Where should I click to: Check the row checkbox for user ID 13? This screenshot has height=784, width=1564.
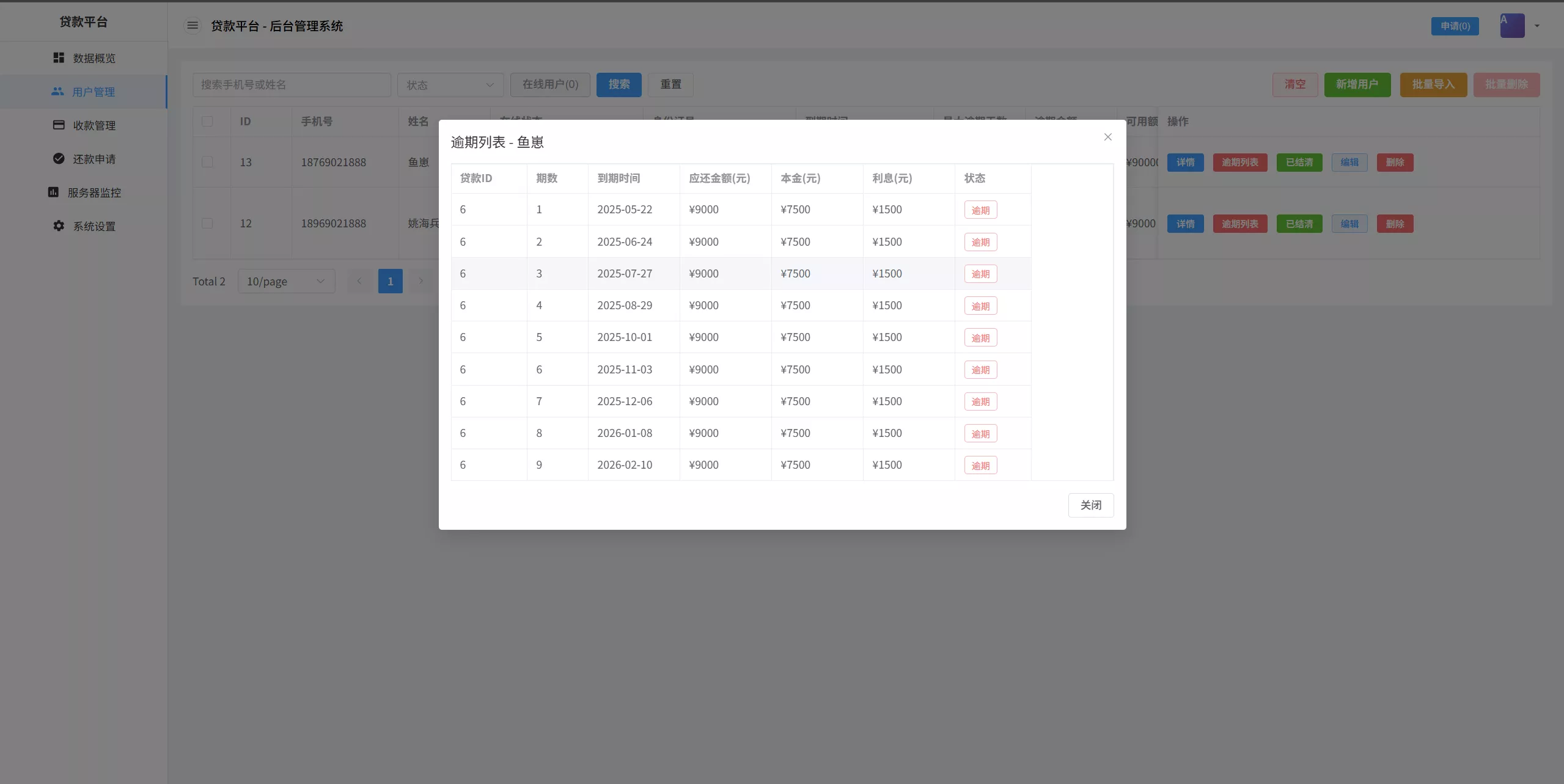click(x=208, y=162)
